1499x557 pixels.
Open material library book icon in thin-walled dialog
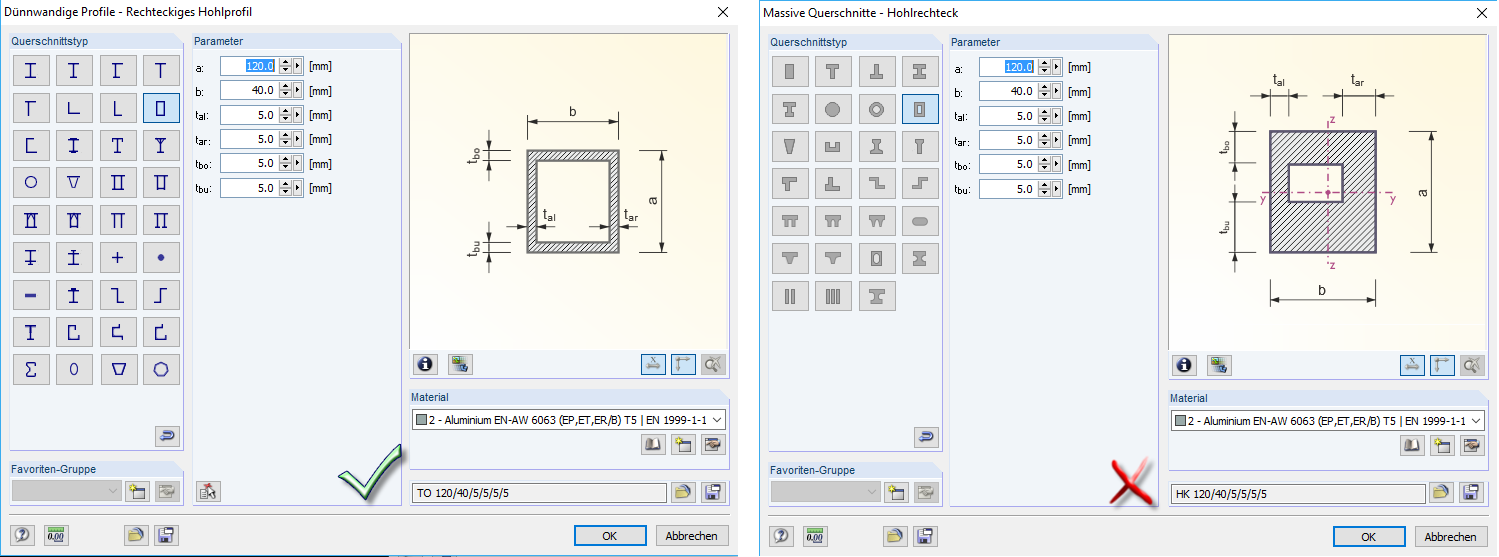click(x=654, y=446)
